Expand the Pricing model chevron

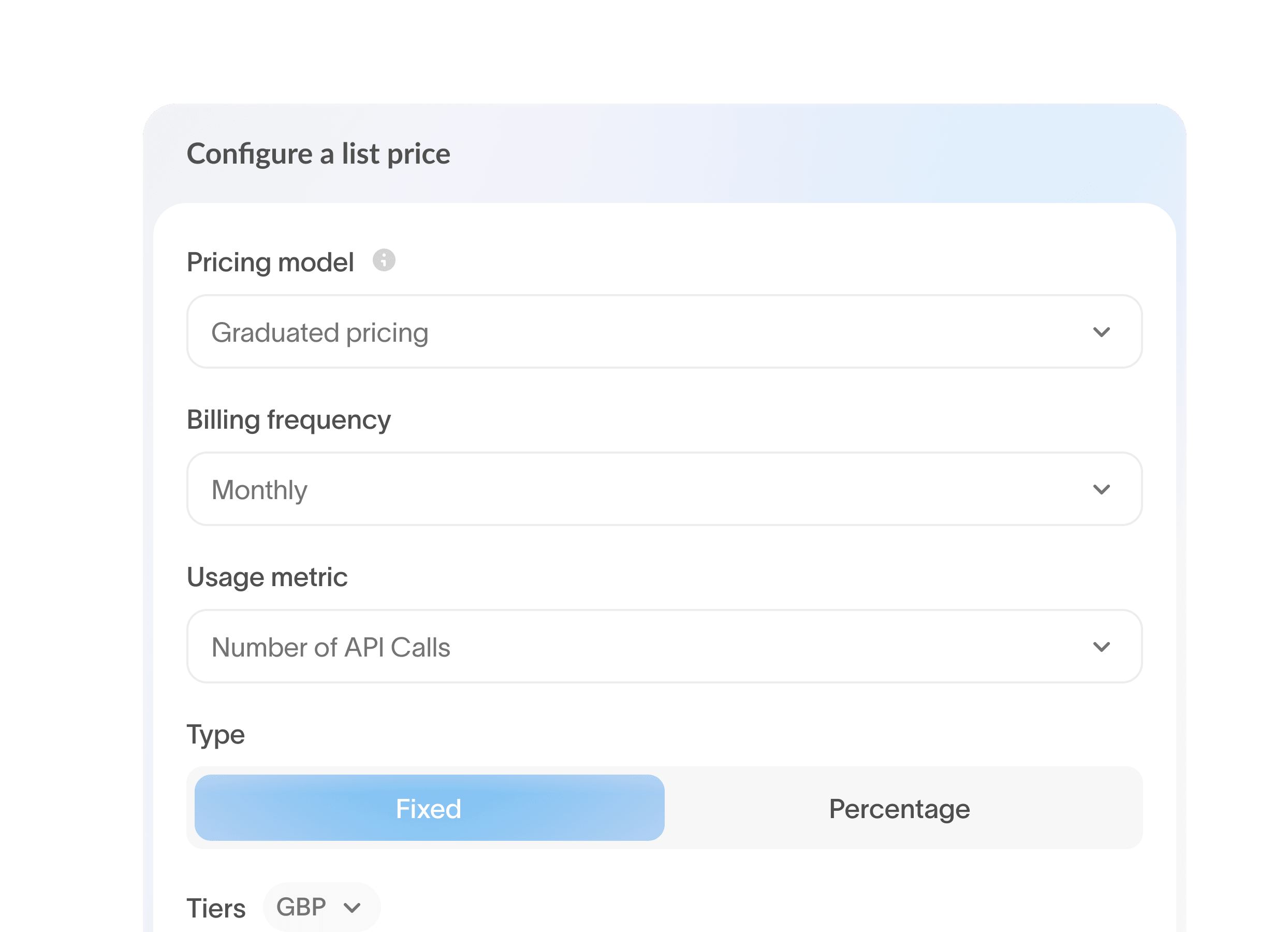click(1102, 332)
